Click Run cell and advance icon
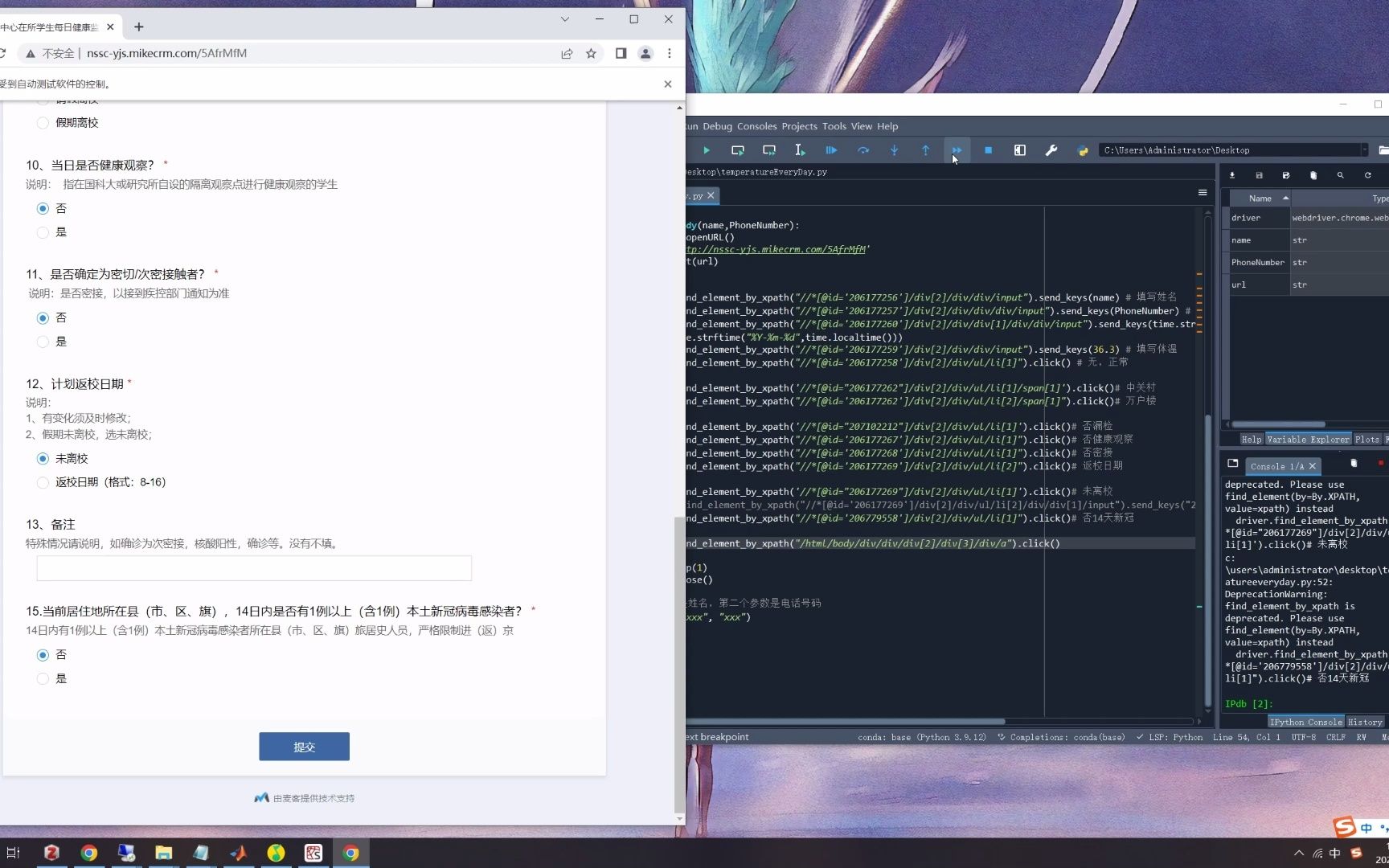 pyautogui.click(x=769, y=150)
